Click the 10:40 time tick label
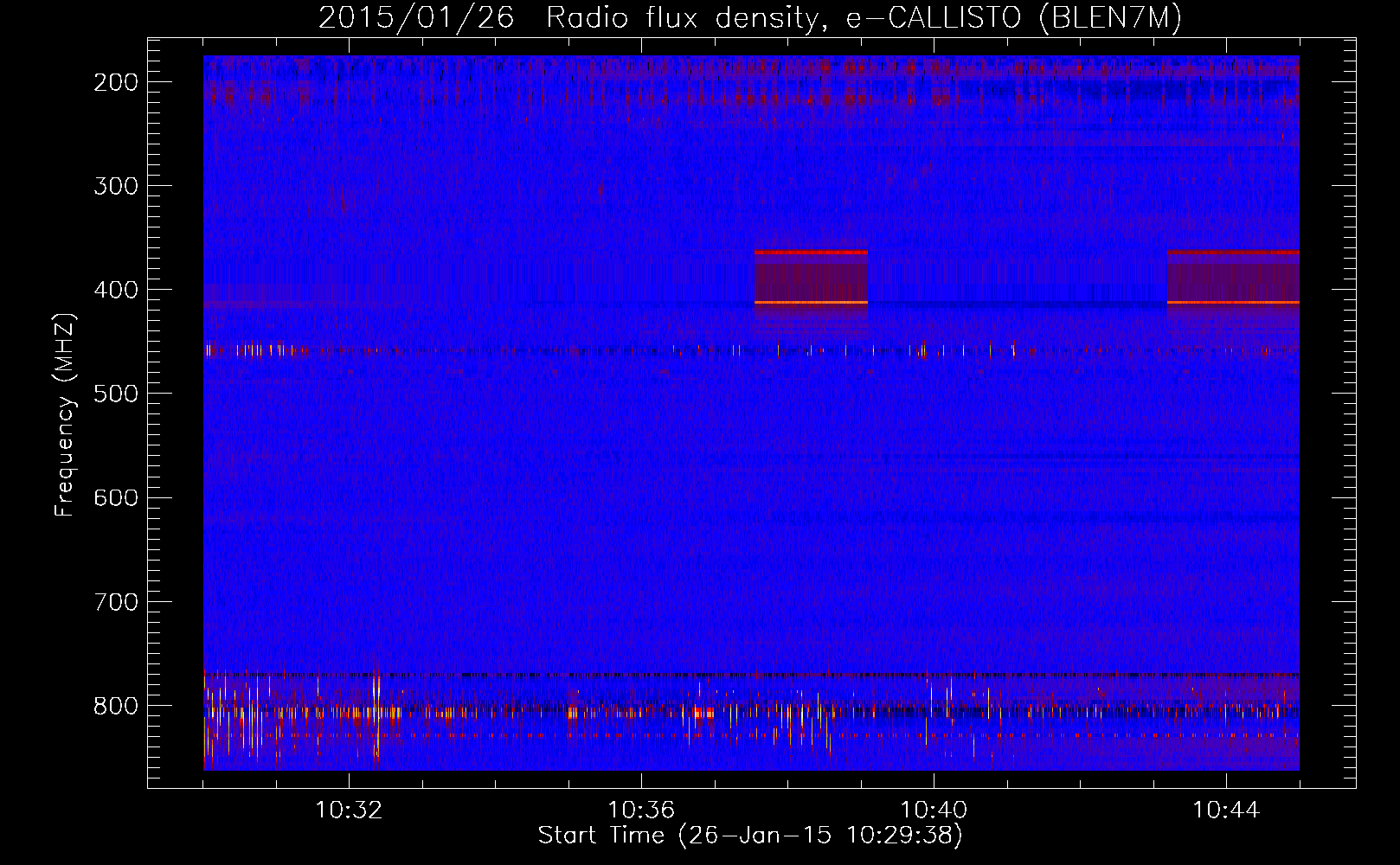This screenshot has height=865, width=1400. click(934, 811)
